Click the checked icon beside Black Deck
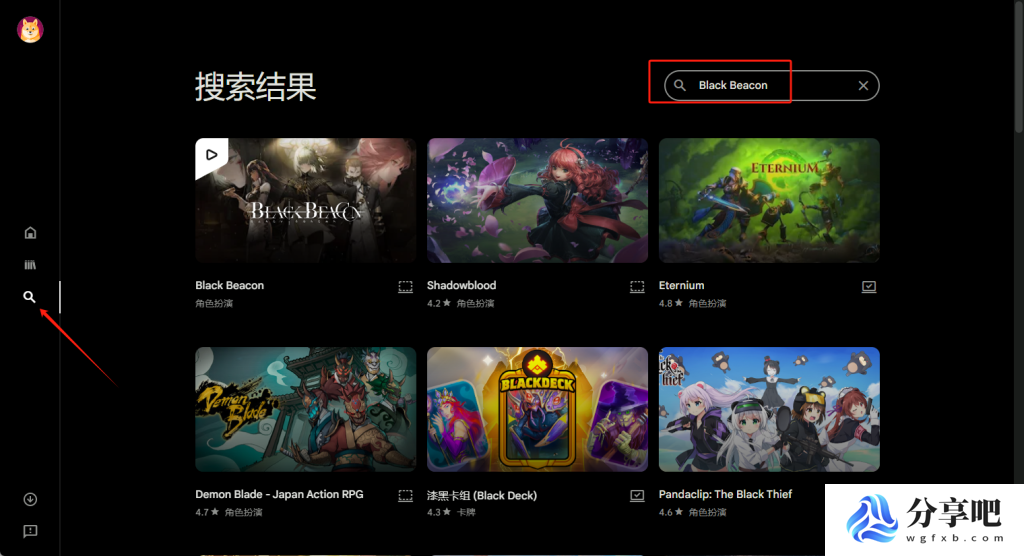This screenshot has height=556, width=1024. [x=637, y=496]
